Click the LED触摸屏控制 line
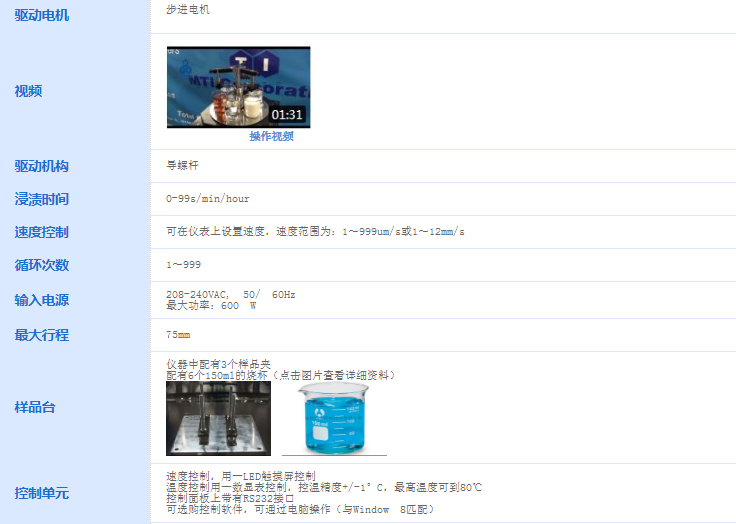Image resolution: width=736 pixels, height=524 pixels. [241, 476]
